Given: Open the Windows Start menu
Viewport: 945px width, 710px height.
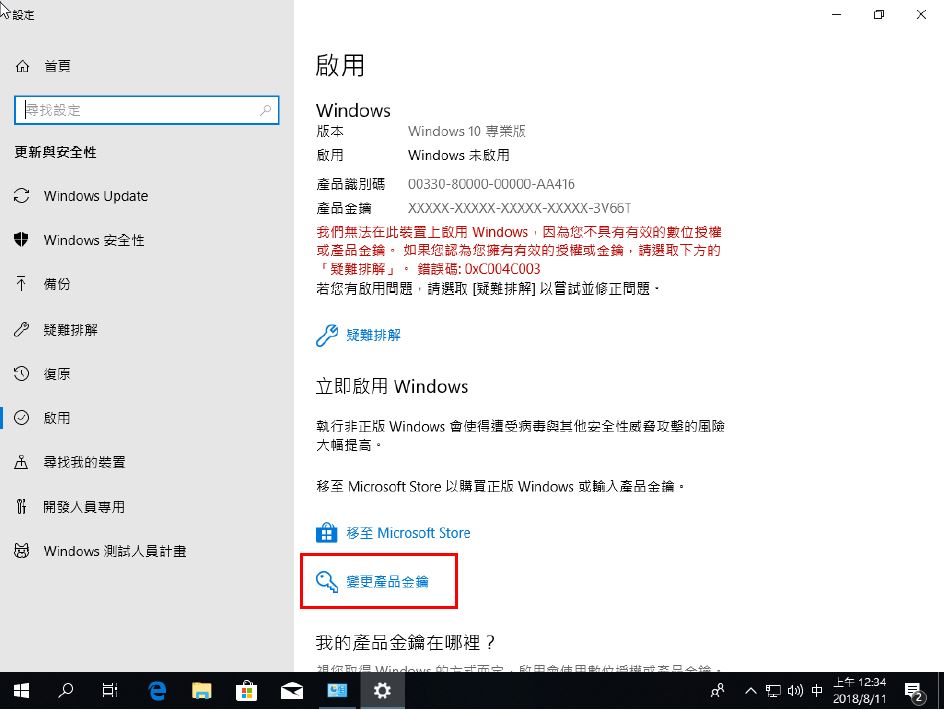Looking at the screenshot, I should 22,691.
